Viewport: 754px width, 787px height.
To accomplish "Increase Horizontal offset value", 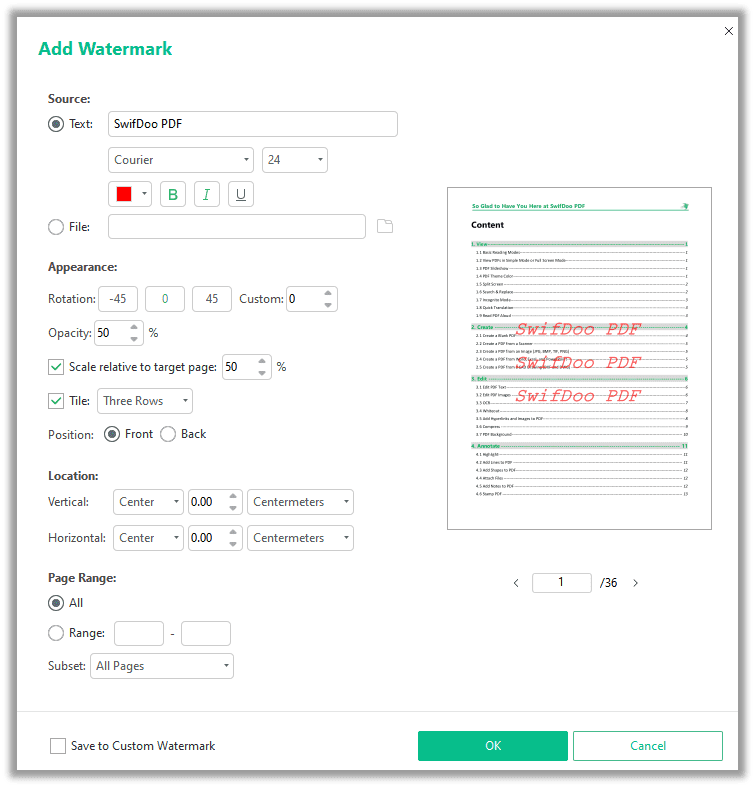I will (x=232, y=533).
